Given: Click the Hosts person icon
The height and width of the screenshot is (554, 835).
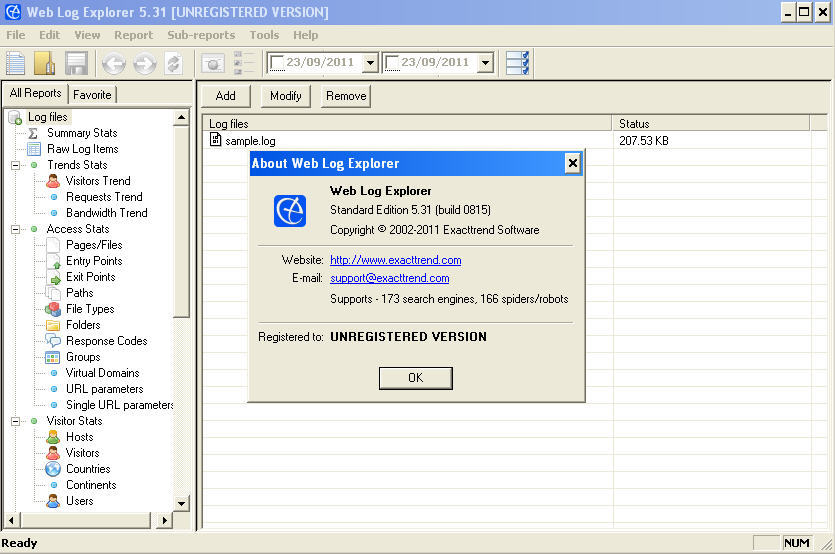Looking at the screenshot, I should pos(53,437).
